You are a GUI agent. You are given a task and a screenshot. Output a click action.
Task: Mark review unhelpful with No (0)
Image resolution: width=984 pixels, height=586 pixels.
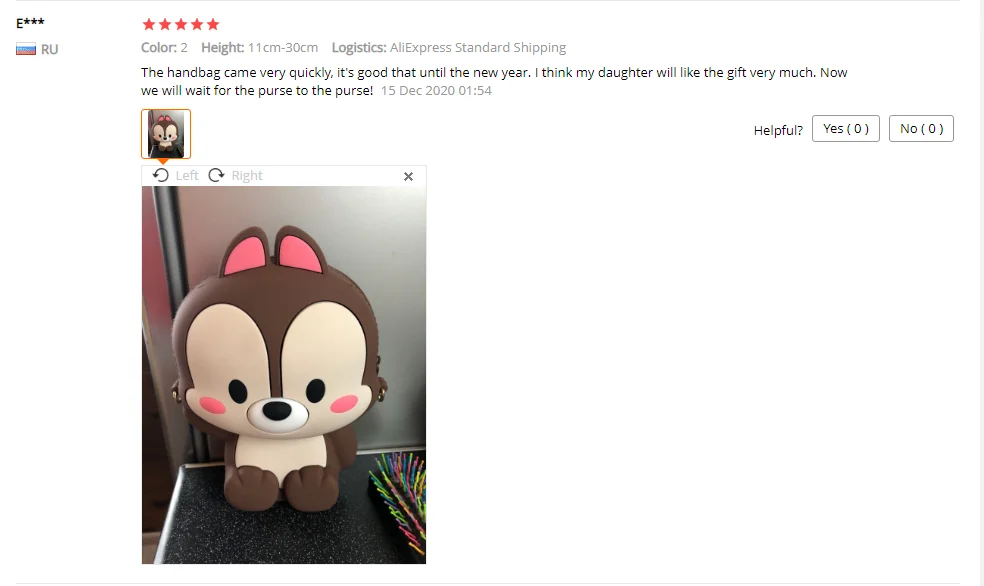tap(921, 129)
